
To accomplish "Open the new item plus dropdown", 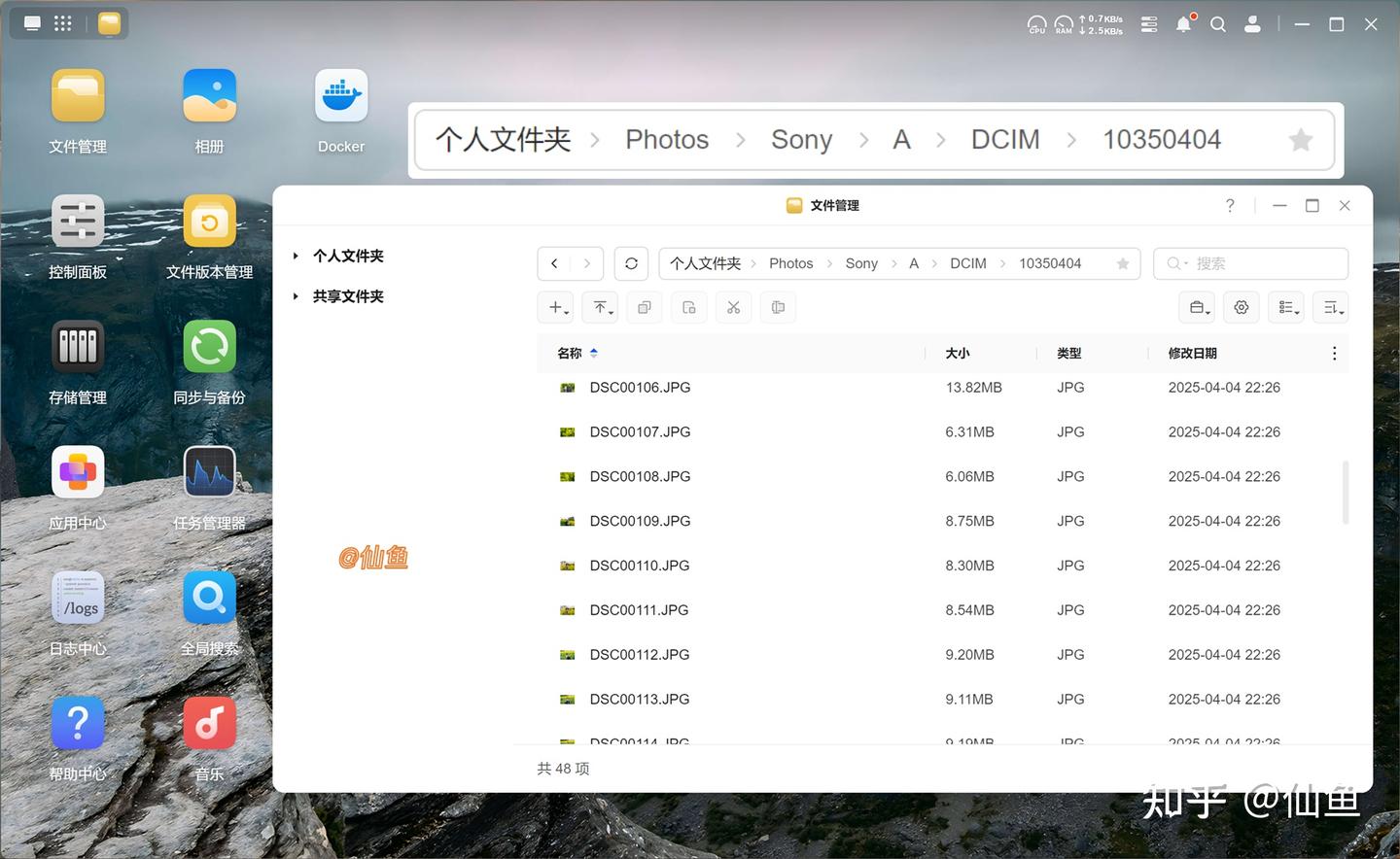I will 555,307.
